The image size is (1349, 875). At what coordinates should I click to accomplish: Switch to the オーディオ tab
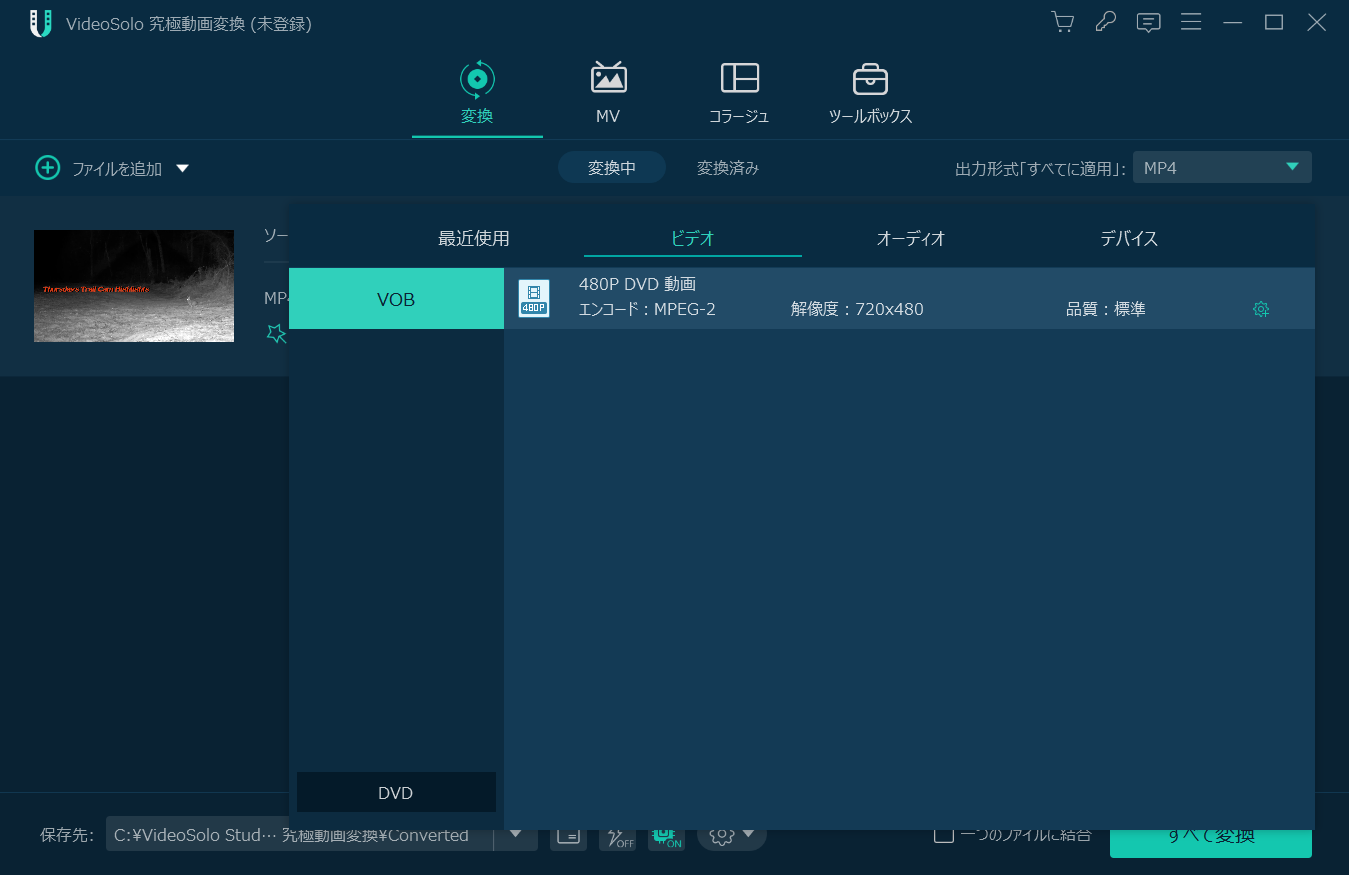[x=910, y=238]
